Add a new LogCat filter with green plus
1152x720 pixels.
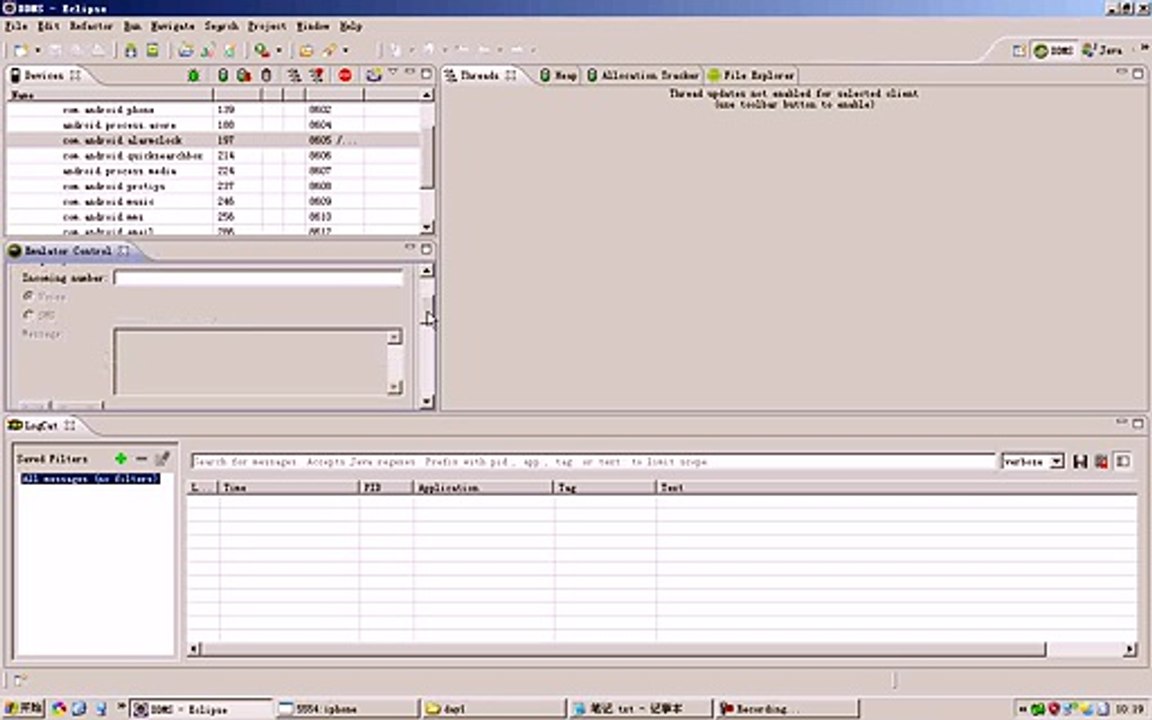[120, 458]
